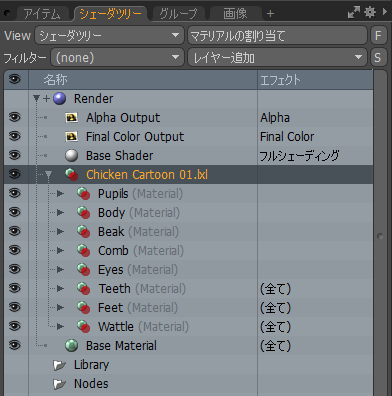Hide the Body material
Viewport: 392px width, 396px height.
(15, 212)
